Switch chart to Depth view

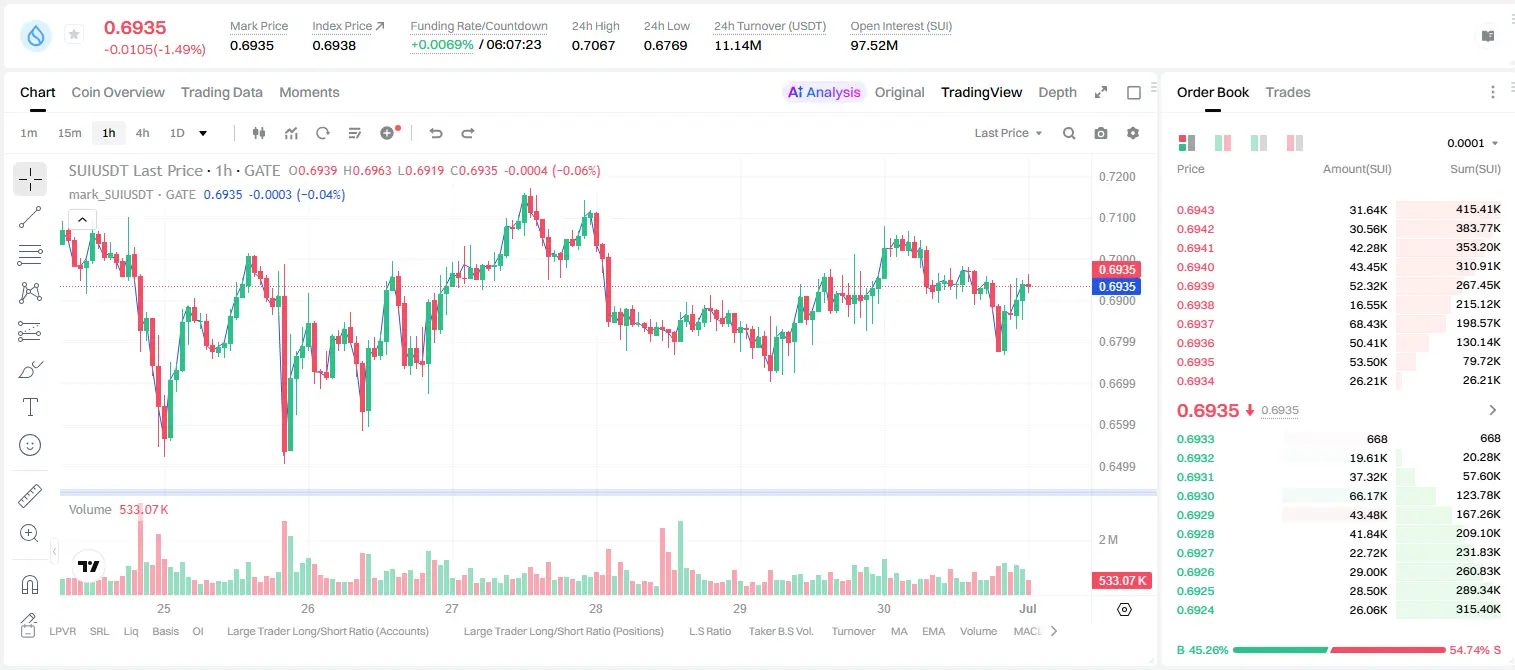1057,92
